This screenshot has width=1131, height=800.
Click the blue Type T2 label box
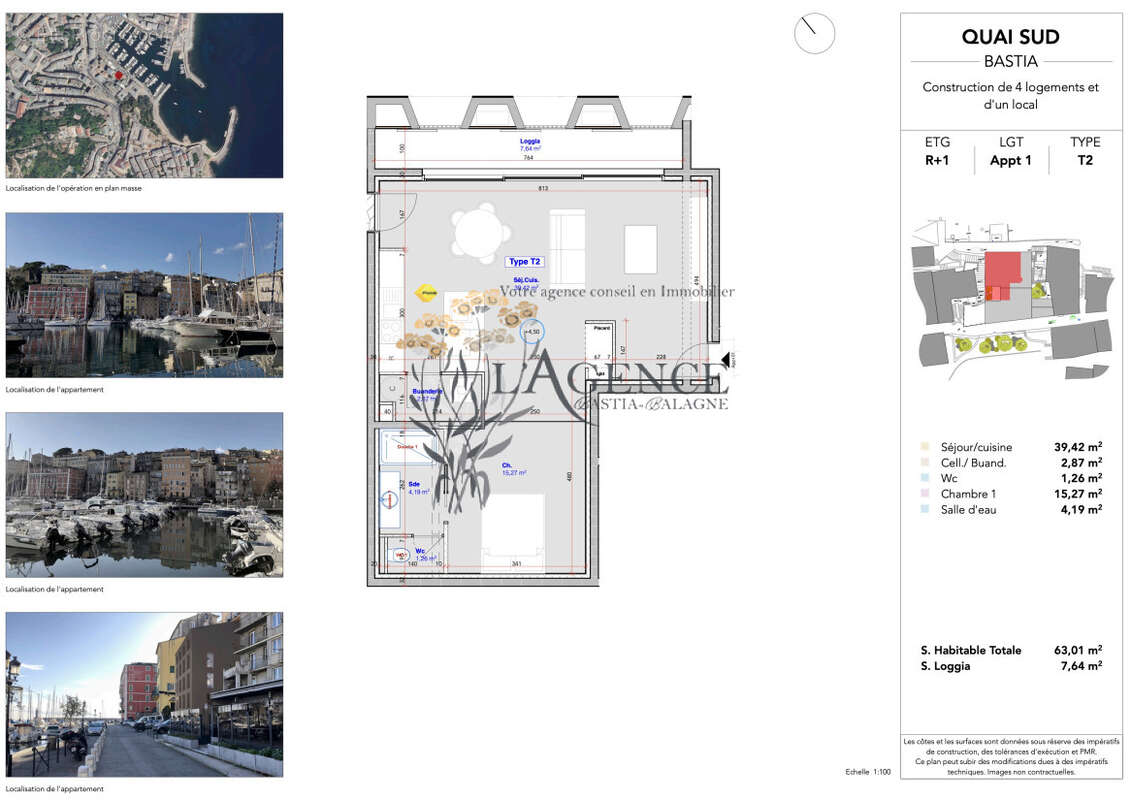point(524,261)
